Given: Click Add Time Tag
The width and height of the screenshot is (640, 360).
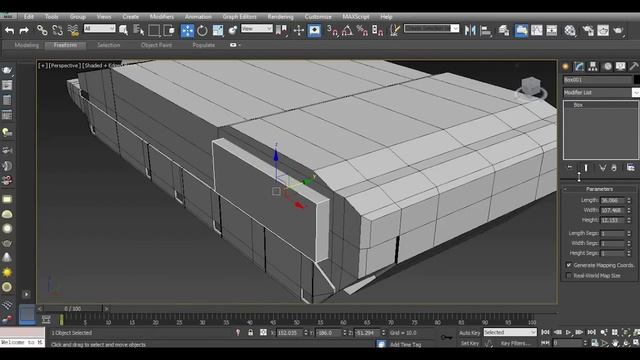Looking at the screenshot, I should 405,344.
